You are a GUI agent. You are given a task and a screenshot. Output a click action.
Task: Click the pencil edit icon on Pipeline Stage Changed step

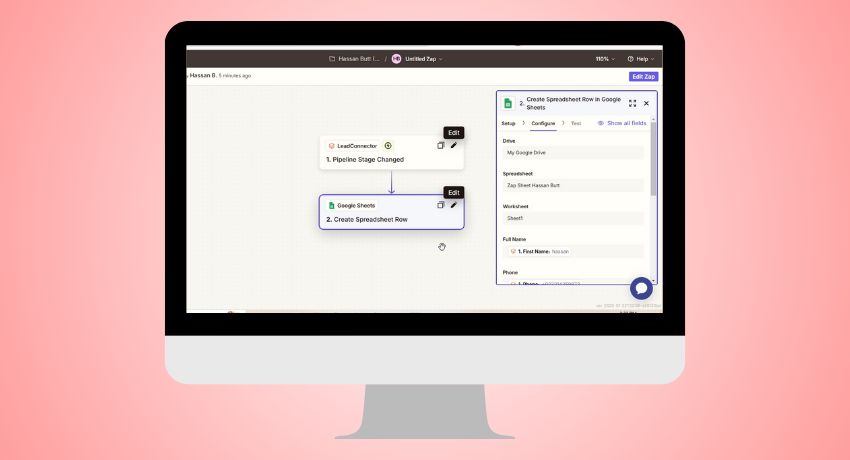453,145
